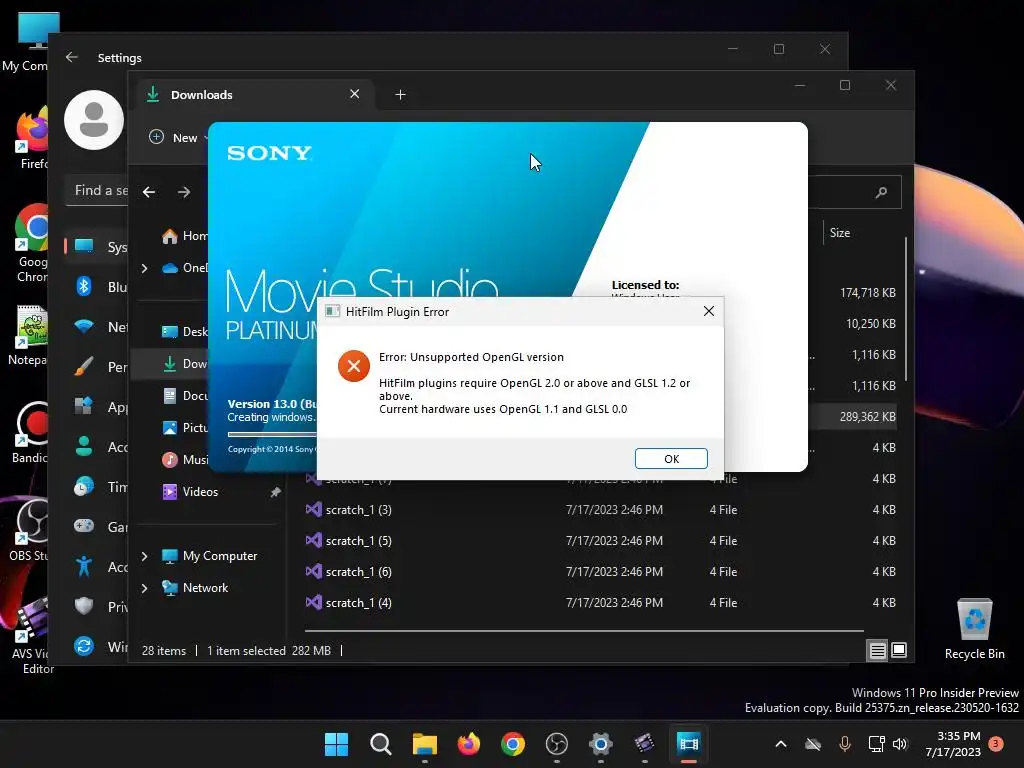Unpin Videos using its pin icon
Viewport: 1024px width, 768px height.
pos(276,492)
